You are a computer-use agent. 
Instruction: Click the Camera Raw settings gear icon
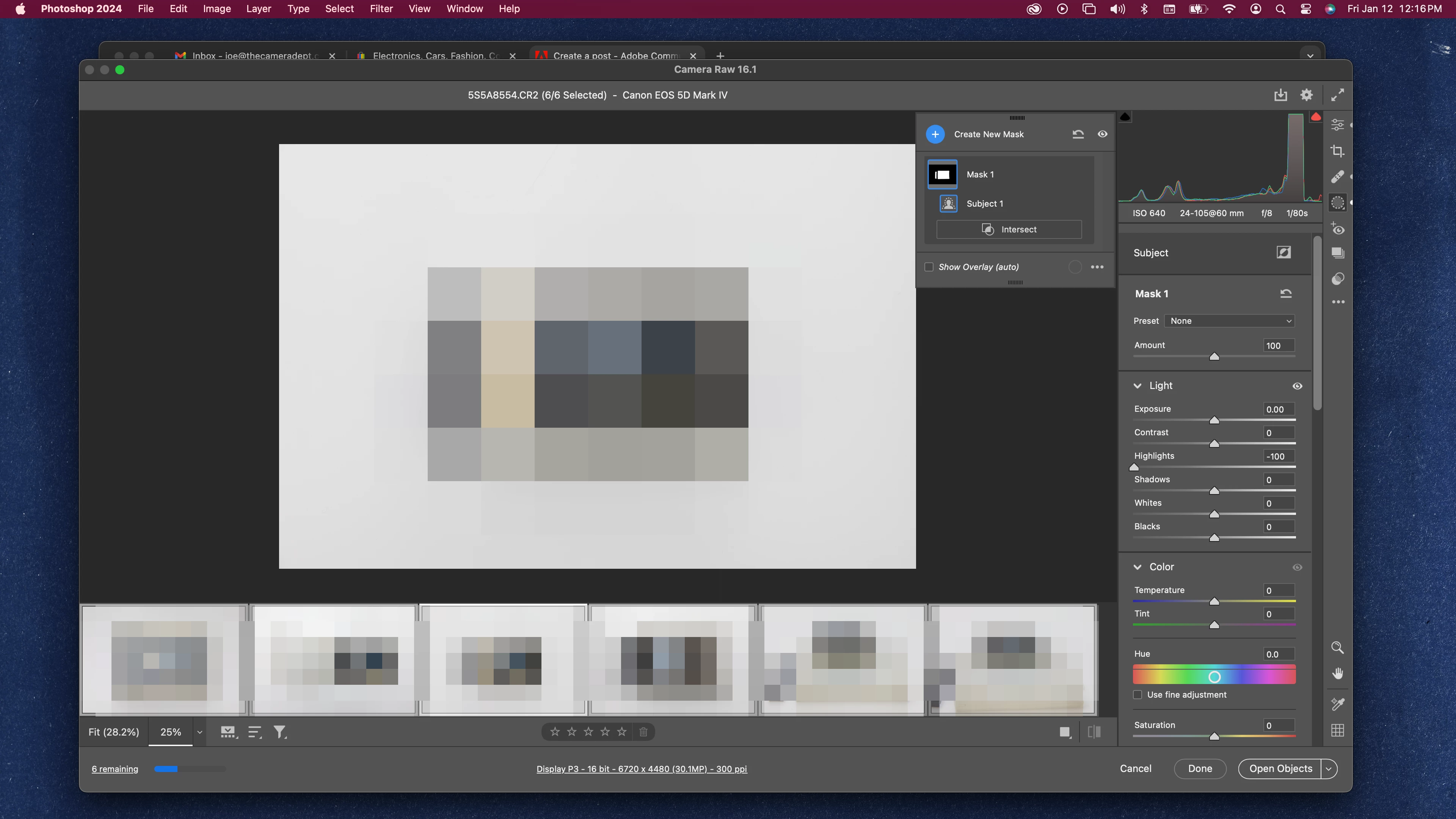1306,95
